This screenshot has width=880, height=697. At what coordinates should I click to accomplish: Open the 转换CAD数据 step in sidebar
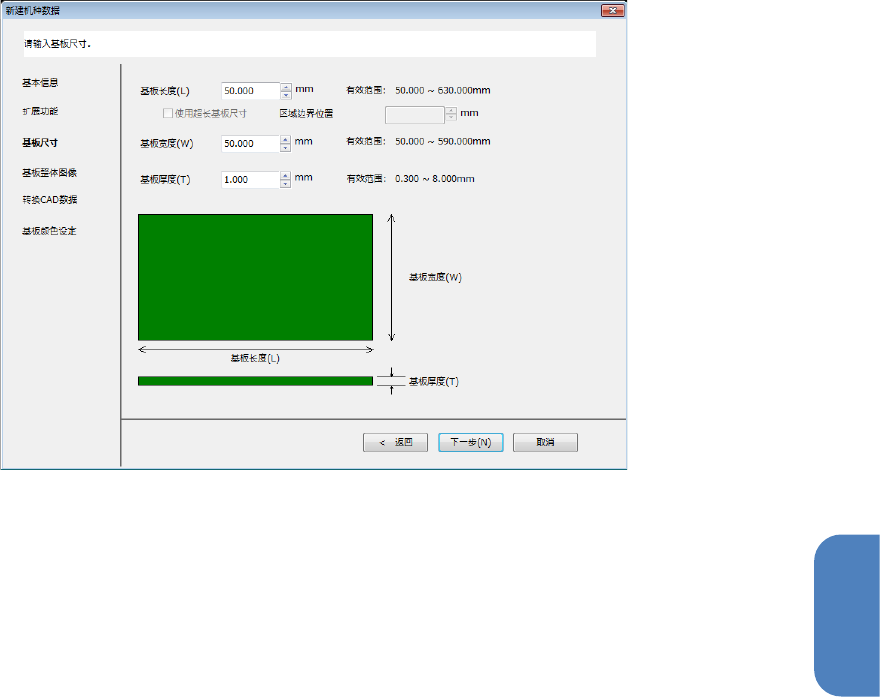point(49,200)
